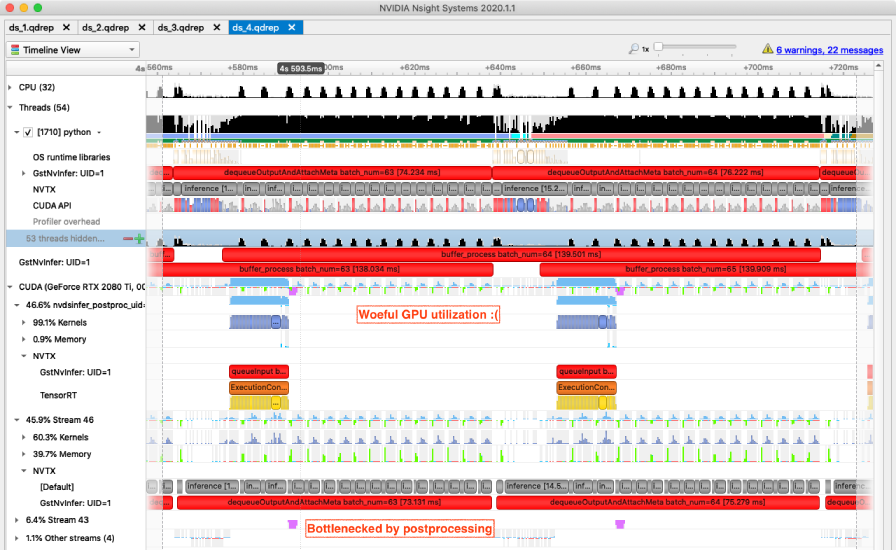Close the ds_1.qdrep tab
The width and height of the screenshot is (896, 550).
click(66, 27)
